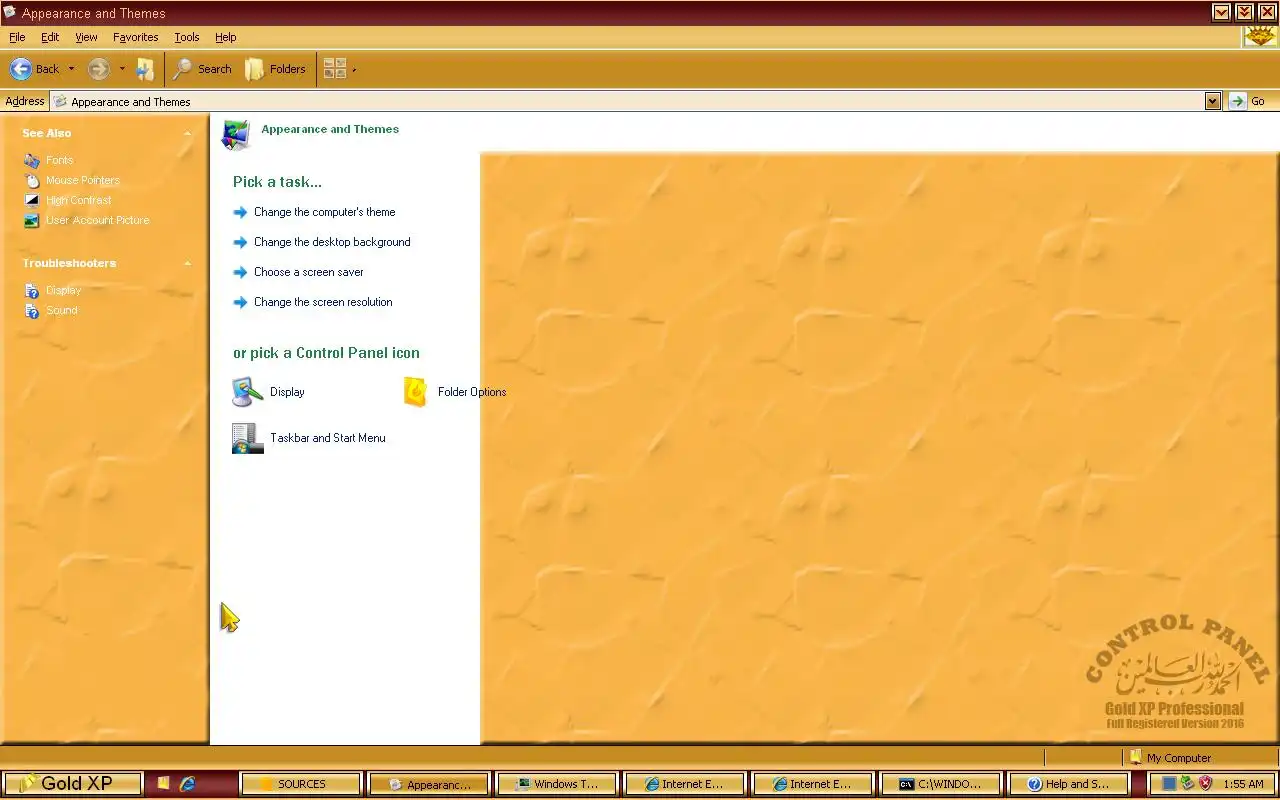Toggle the Folders pane button
Viewport: 1280px width, 800px height.
(x=275, y=69)
